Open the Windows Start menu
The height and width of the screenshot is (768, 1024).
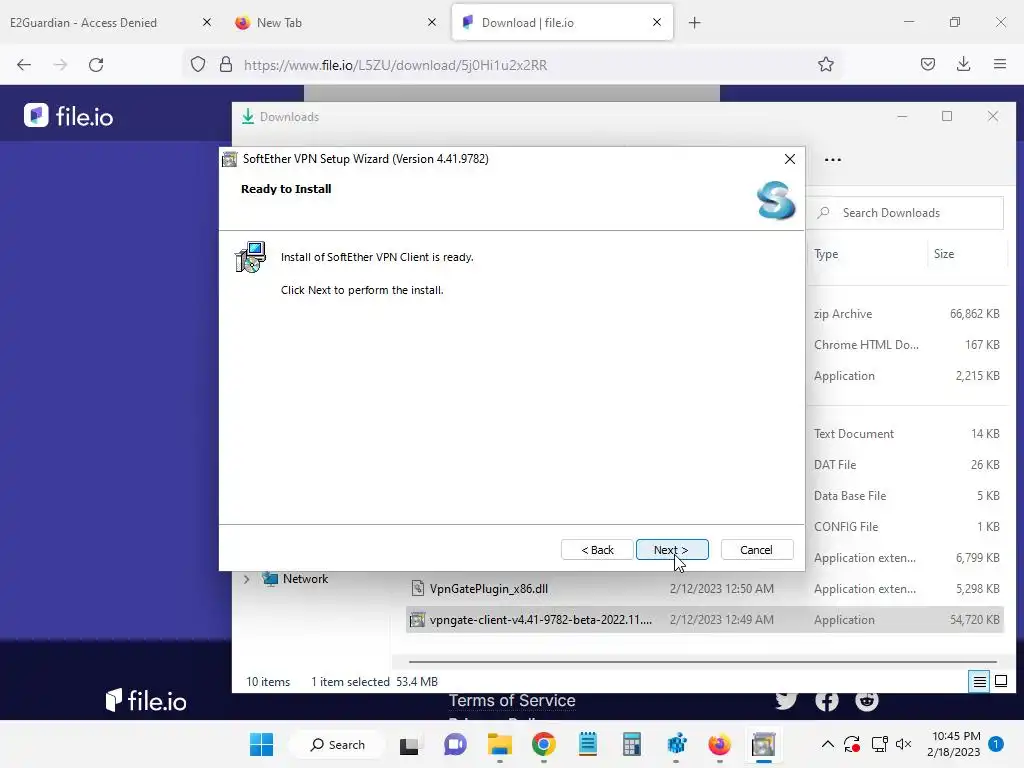point(261,744)
